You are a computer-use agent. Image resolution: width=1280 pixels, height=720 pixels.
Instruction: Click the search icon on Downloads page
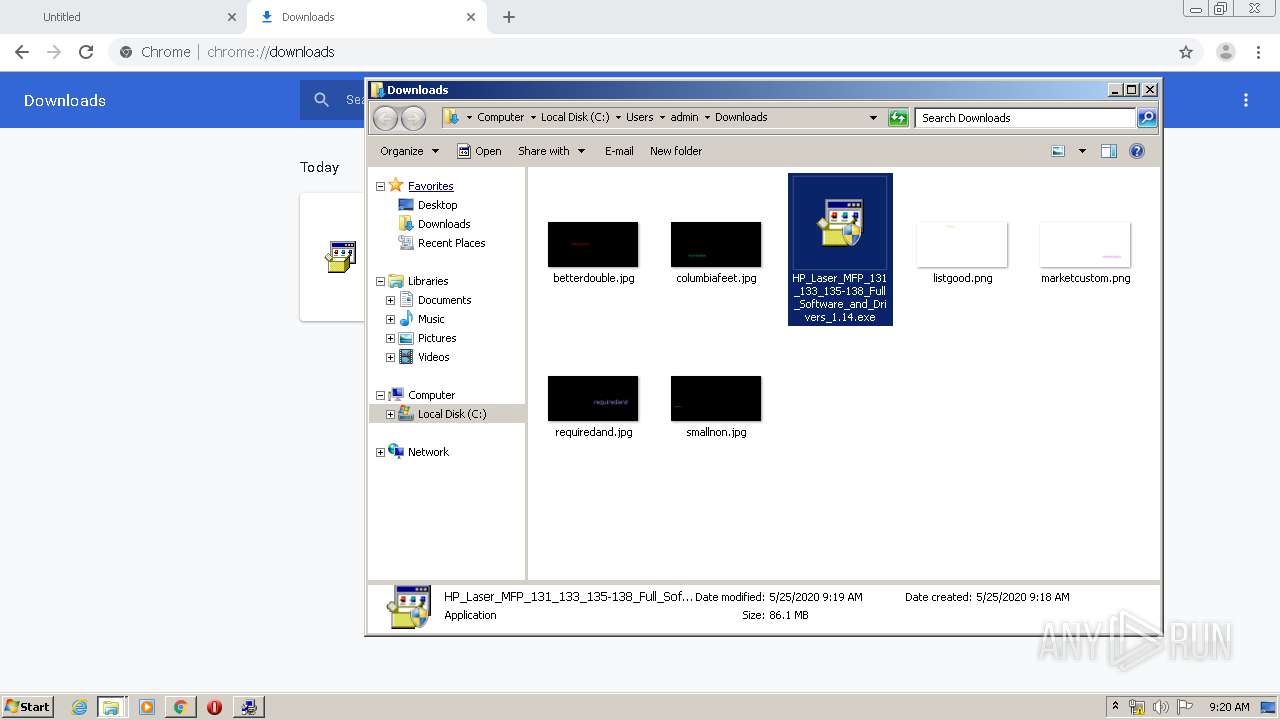pyautogui.click(x=322, y=100)
